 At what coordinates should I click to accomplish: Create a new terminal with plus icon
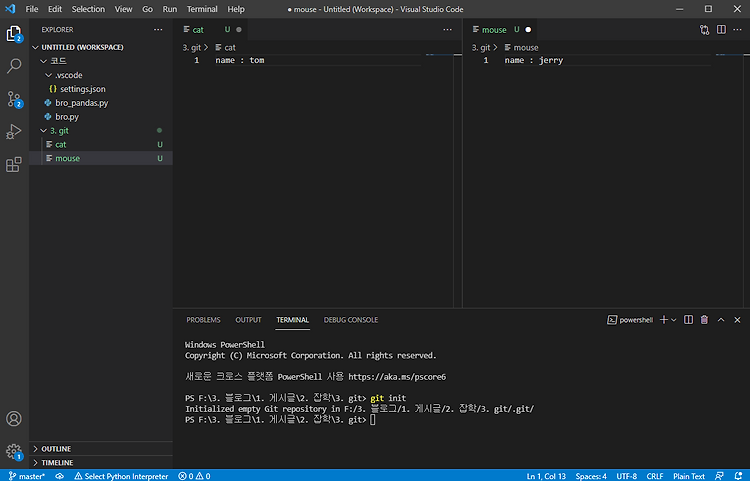tap(663, 320)
